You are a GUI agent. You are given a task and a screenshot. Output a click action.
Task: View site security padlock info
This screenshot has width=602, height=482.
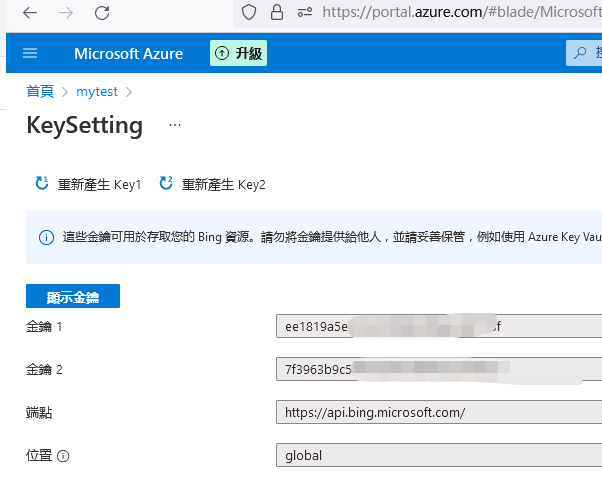coord(277,12)
